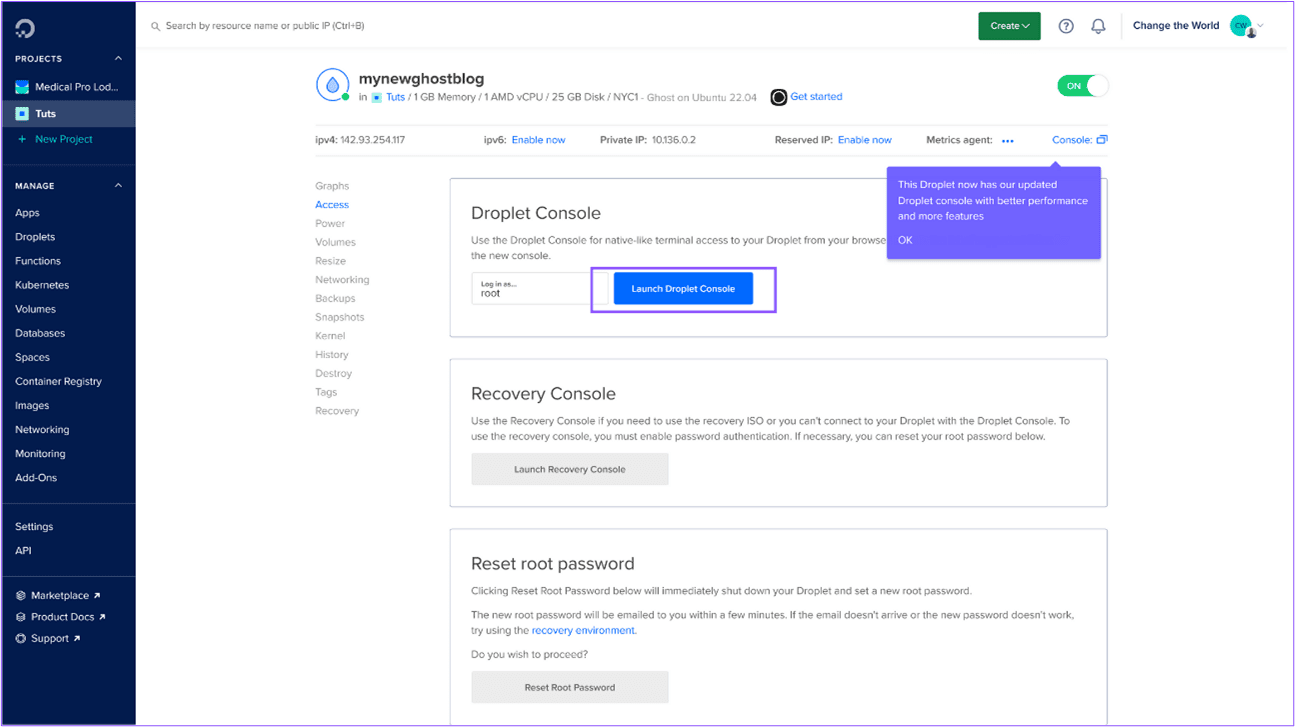Open Settings in the sidebar
1295x727 pixels.
click(x=34, y=526)
